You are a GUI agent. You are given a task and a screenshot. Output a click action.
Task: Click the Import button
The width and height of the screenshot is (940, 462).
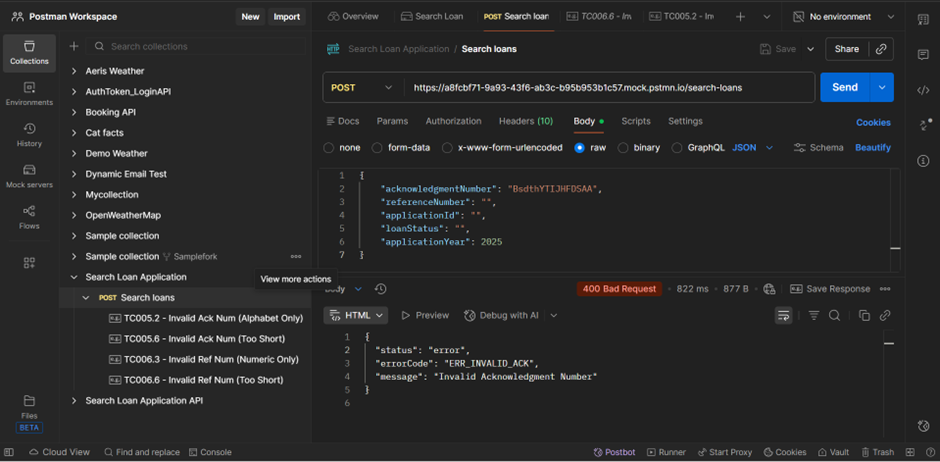[287, 17]
